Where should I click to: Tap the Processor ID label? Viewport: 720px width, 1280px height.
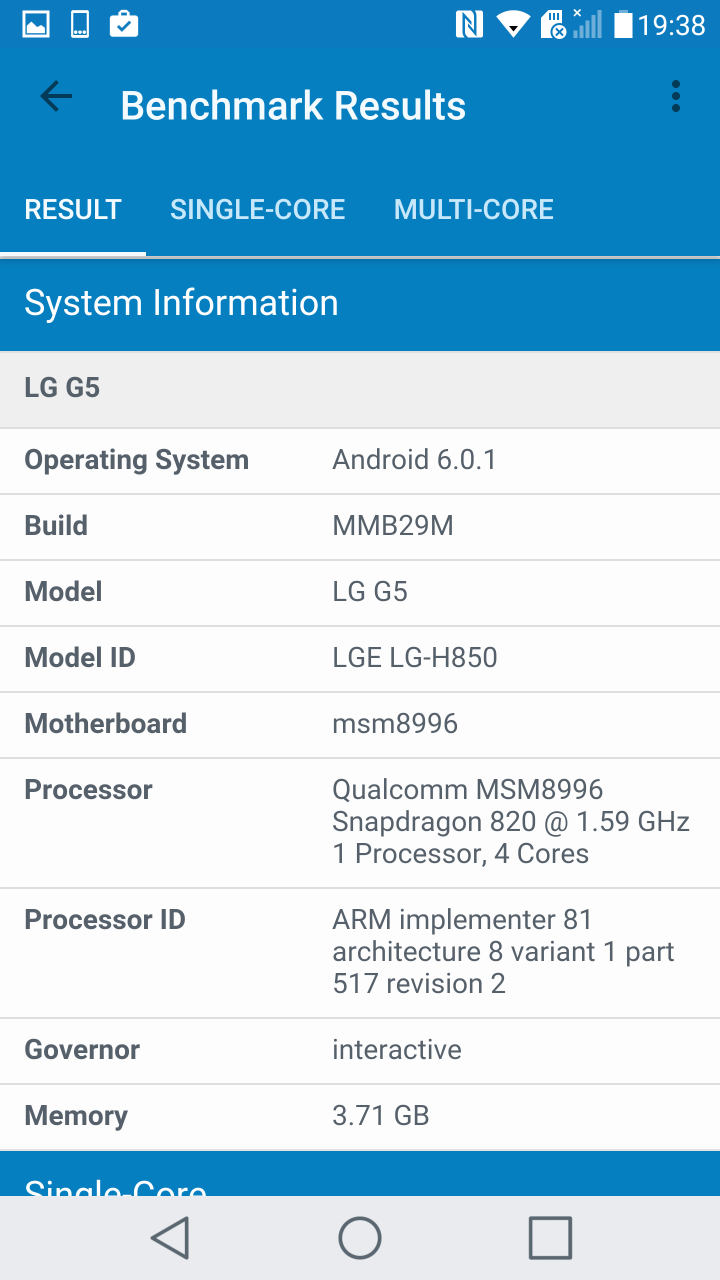click(x=105, y=920)
